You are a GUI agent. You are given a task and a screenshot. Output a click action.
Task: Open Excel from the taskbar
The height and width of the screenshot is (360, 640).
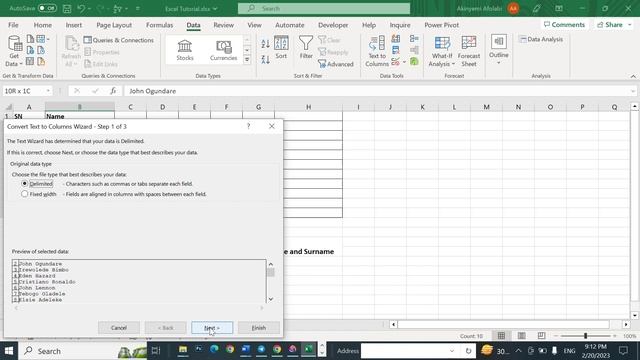click(x=309, y=349)
